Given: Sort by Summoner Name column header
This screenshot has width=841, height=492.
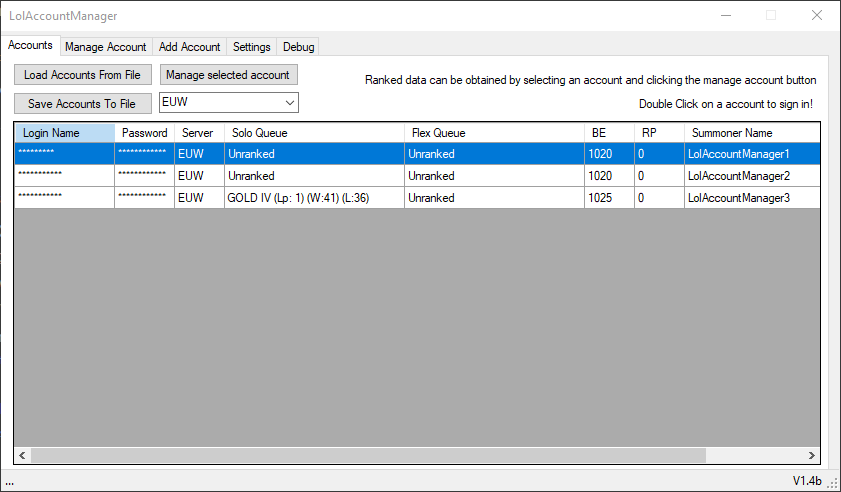Looking at the screenshot, I should [752, 133].
